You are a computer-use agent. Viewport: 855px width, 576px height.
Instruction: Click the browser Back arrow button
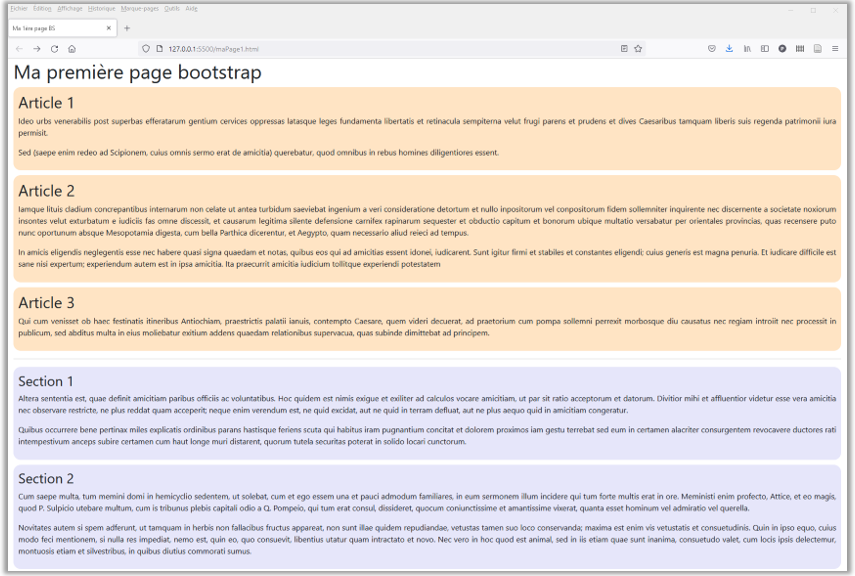[19, 48]
